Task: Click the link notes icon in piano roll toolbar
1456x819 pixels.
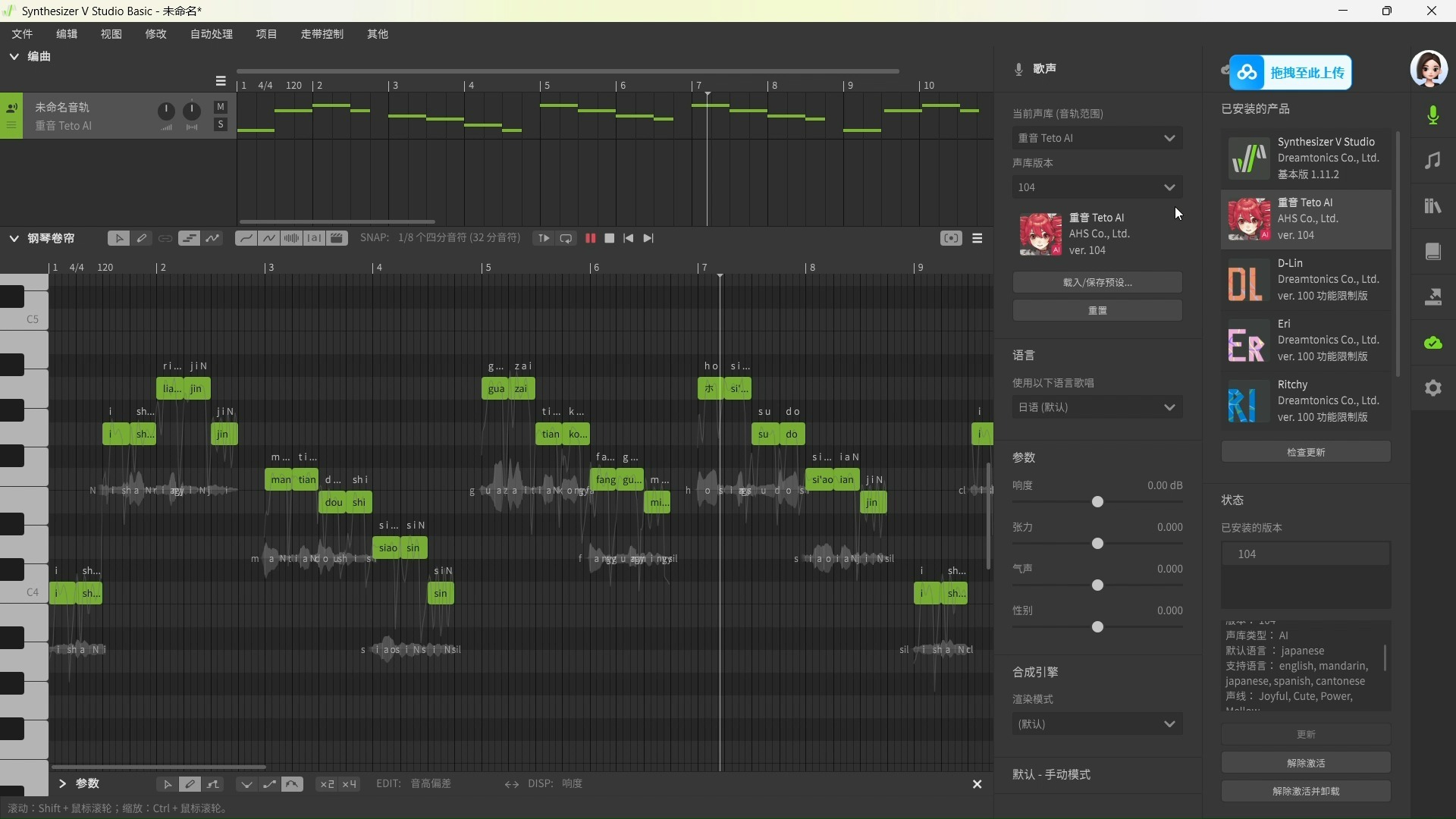Action: 165,238
